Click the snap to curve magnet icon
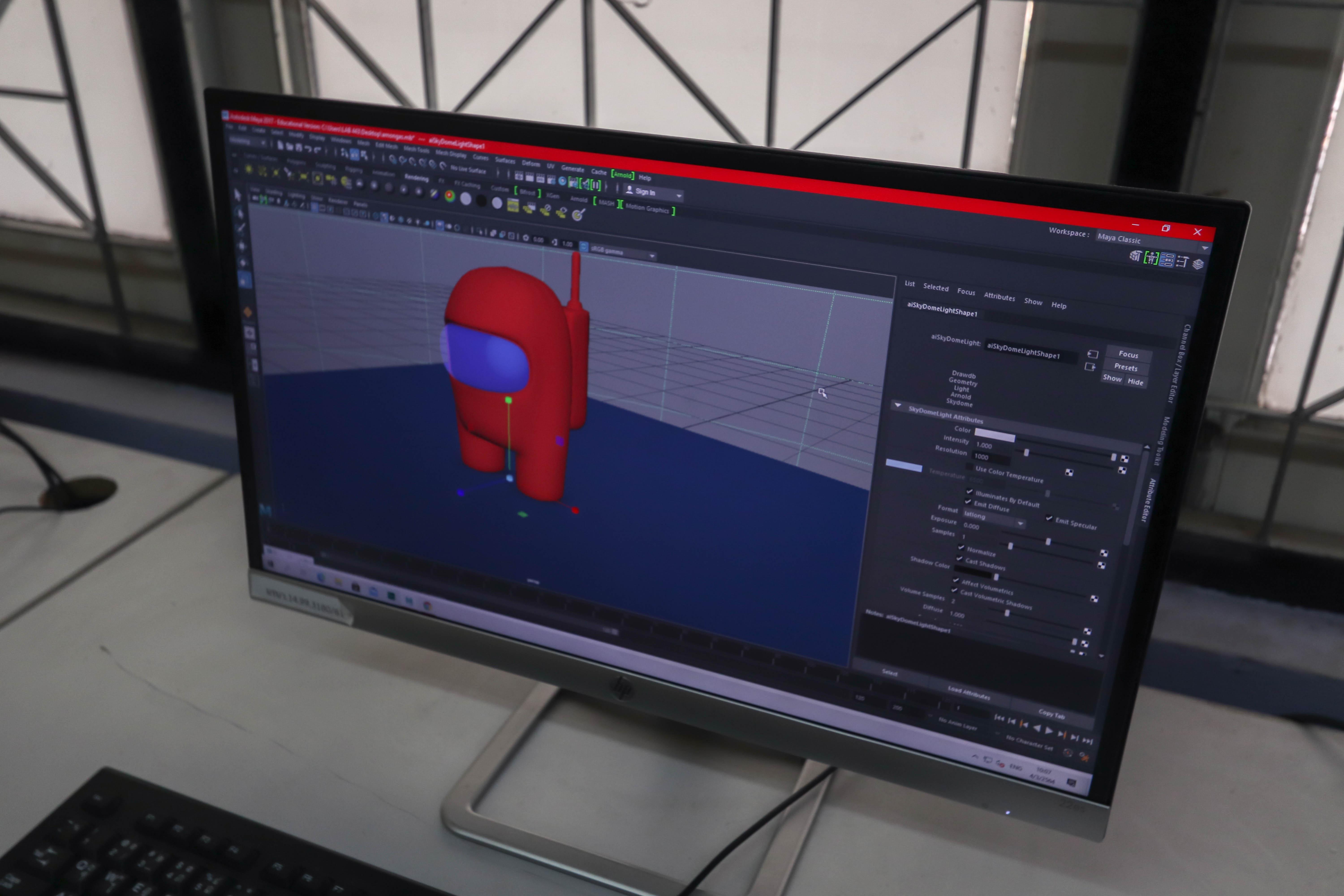This screenshot has width=1344, height=896. (x=402, y=161)
